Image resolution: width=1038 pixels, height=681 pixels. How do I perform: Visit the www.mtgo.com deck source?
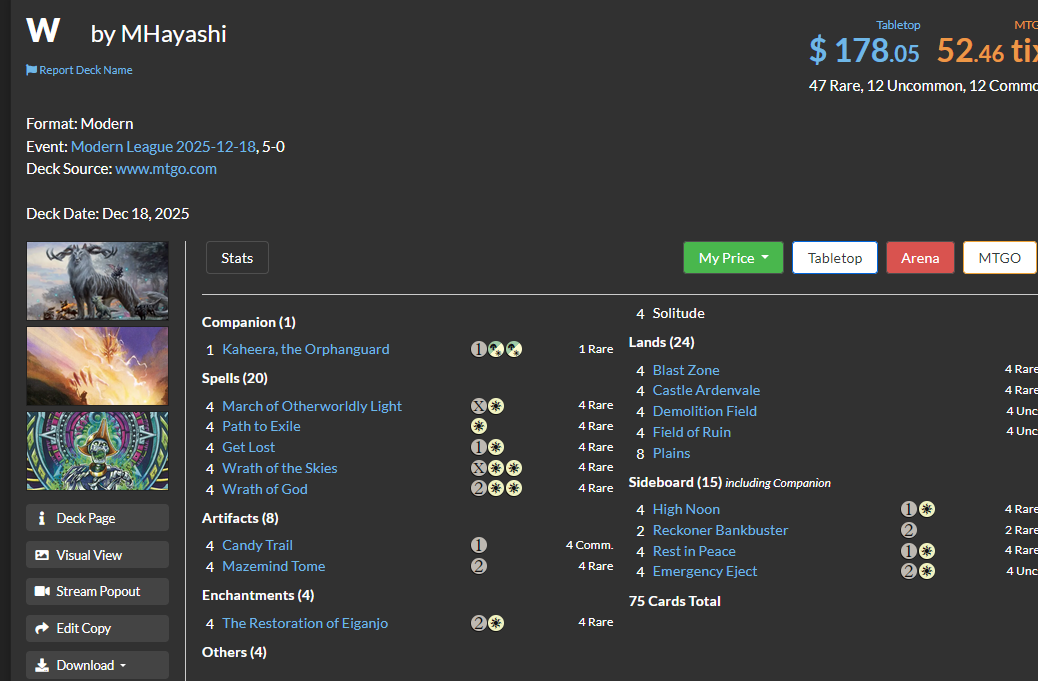click(x=165, y=169)
